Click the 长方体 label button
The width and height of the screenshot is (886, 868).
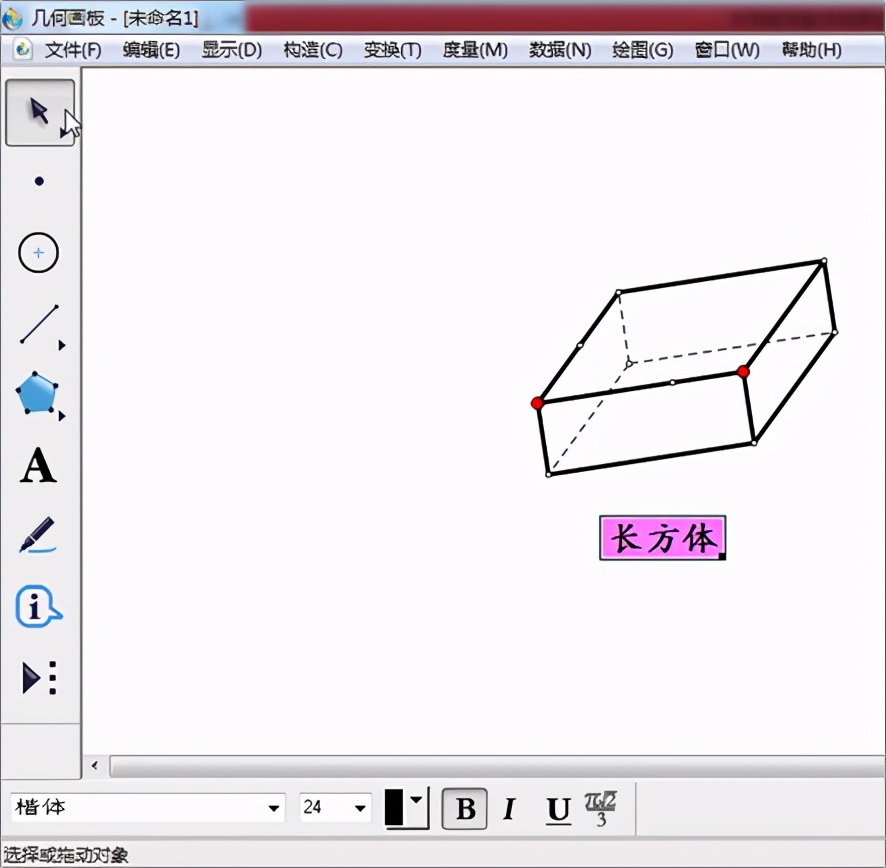662,539
